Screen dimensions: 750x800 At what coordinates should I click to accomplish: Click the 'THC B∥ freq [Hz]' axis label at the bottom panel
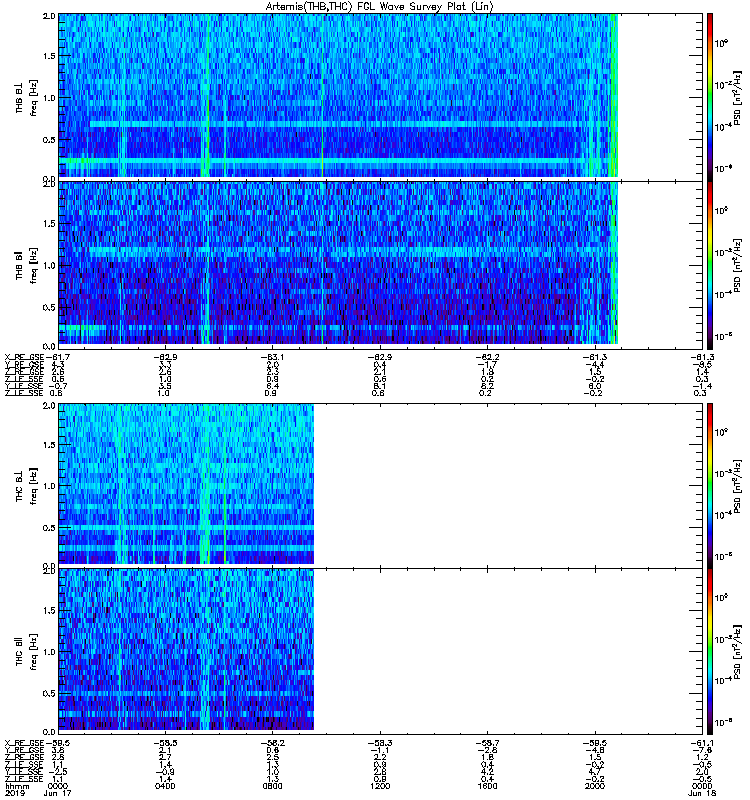26,651
